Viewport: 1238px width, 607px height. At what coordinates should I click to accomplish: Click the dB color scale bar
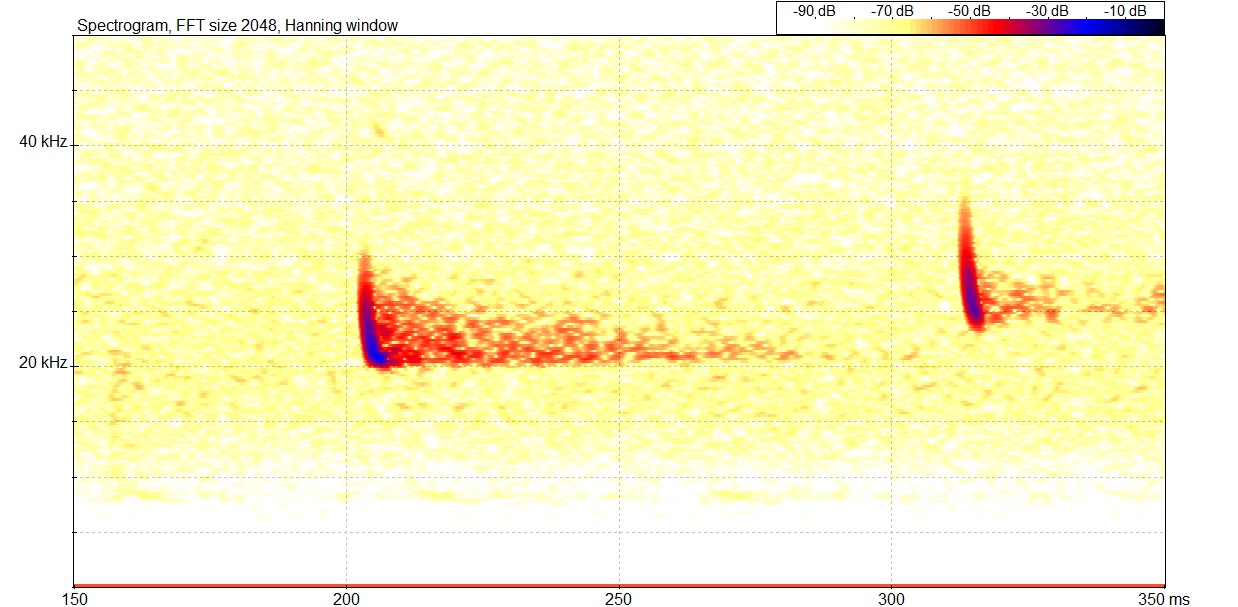click(x=970, y=27)
